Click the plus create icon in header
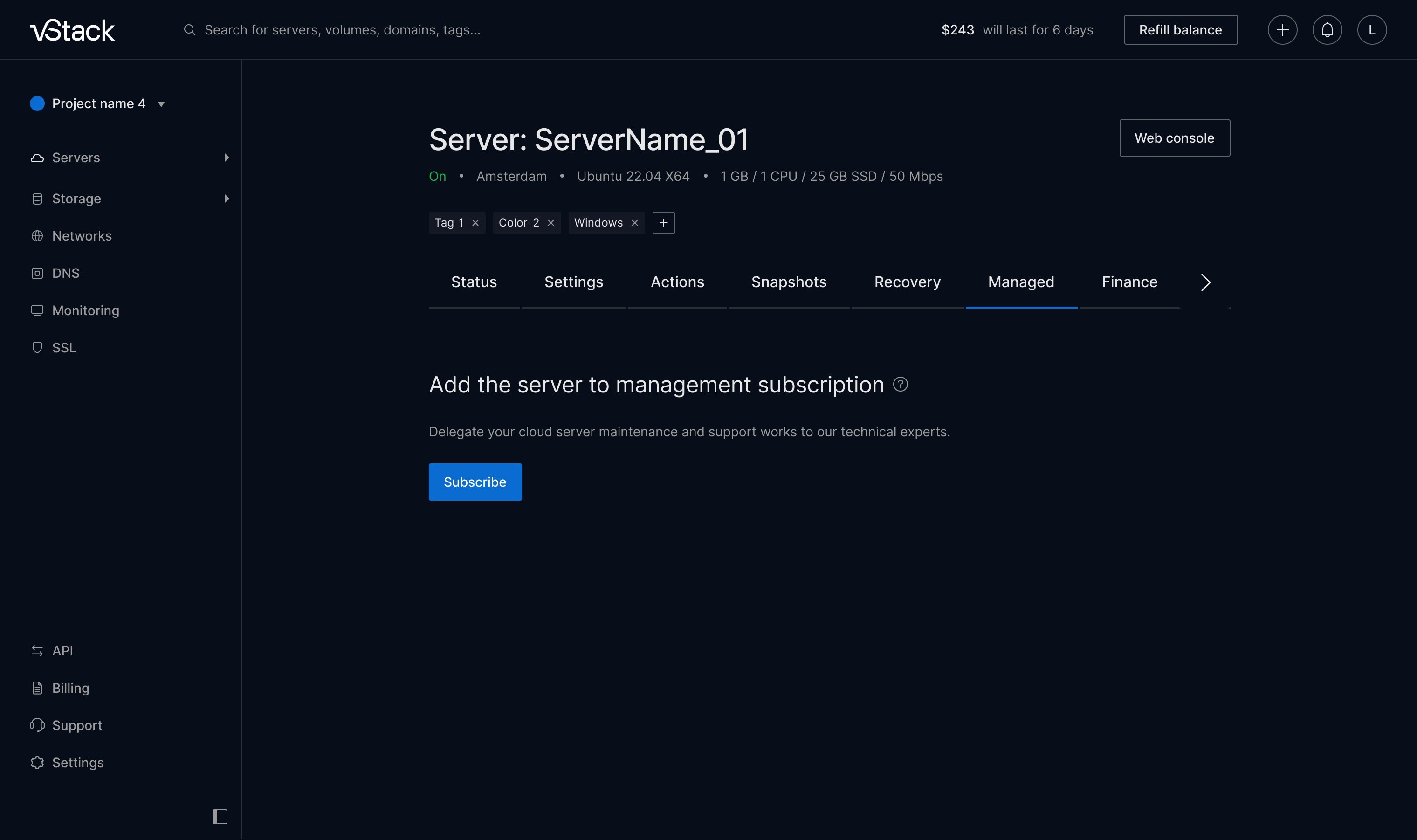 [x=1282, y=30]
